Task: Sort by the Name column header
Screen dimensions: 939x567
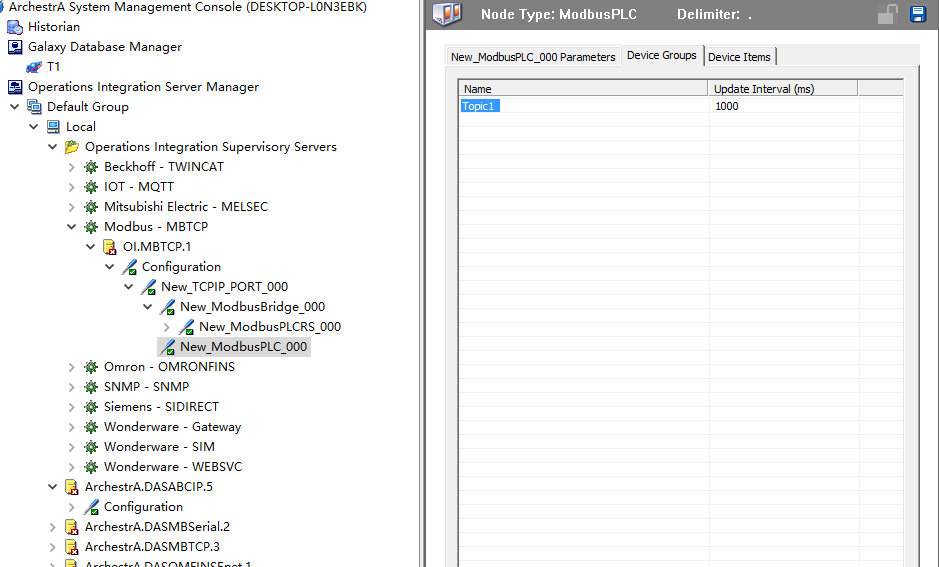Action: pos(583,89)
